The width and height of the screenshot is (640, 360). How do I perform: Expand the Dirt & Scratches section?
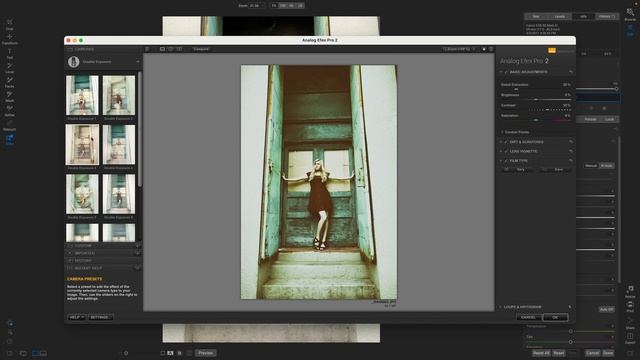(x=501, y=142)
